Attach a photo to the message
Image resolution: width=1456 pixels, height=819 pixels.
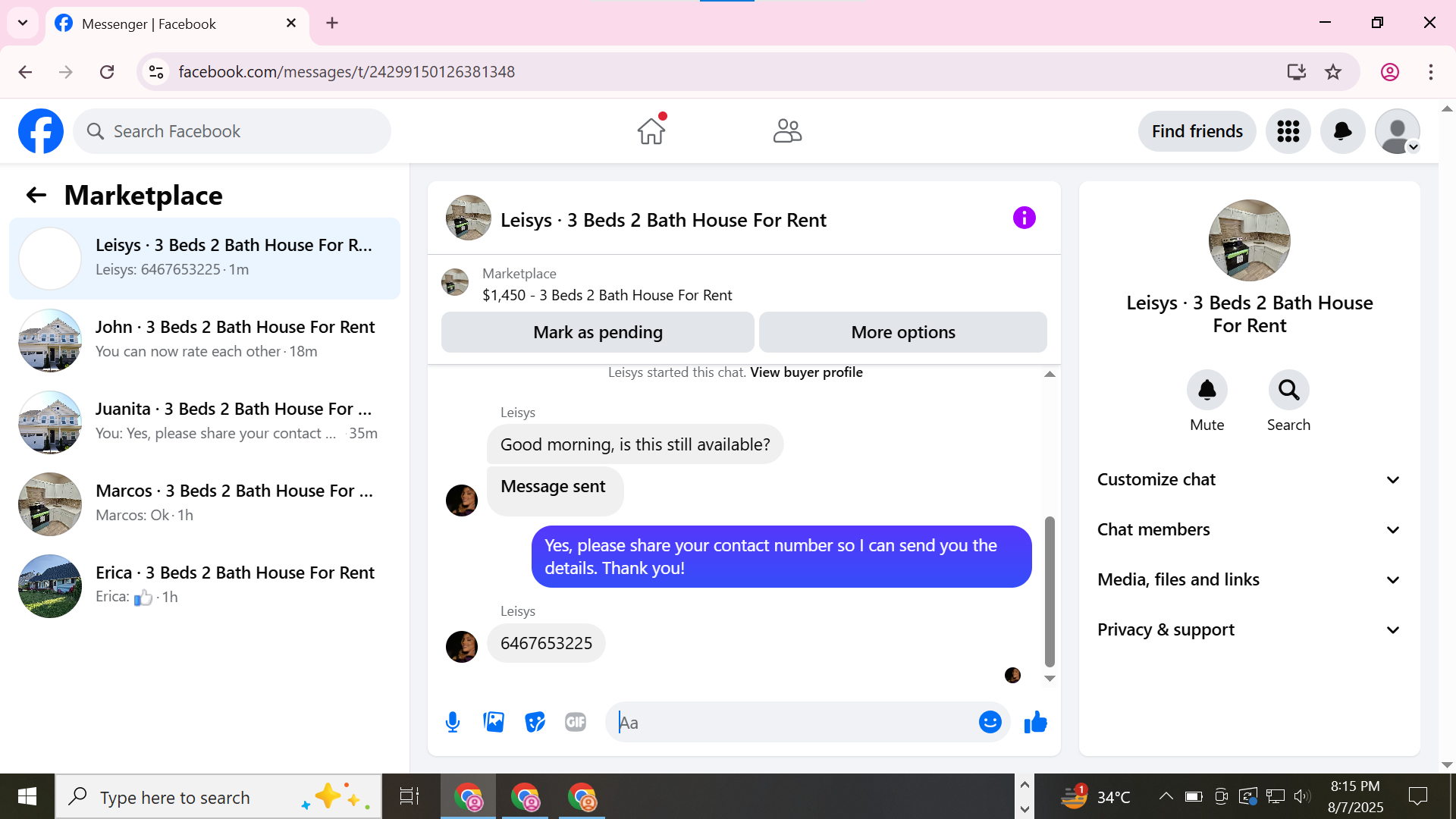click(x=494, y=723)
